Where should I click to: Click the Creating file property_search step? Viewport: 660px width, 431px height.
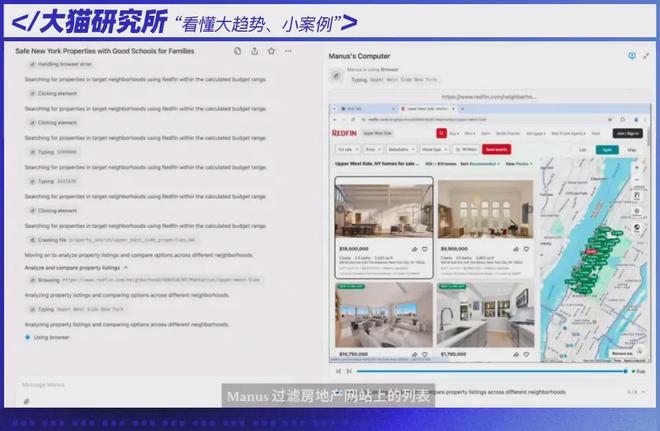112,240
